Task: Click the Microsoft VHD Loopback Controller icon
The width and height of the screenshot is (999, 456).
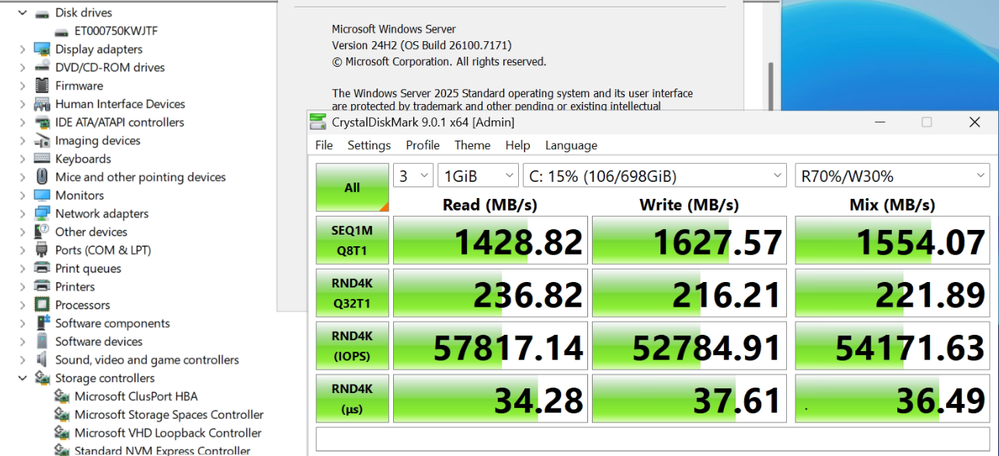Action: pyautogui.click(x=62, y=433)
